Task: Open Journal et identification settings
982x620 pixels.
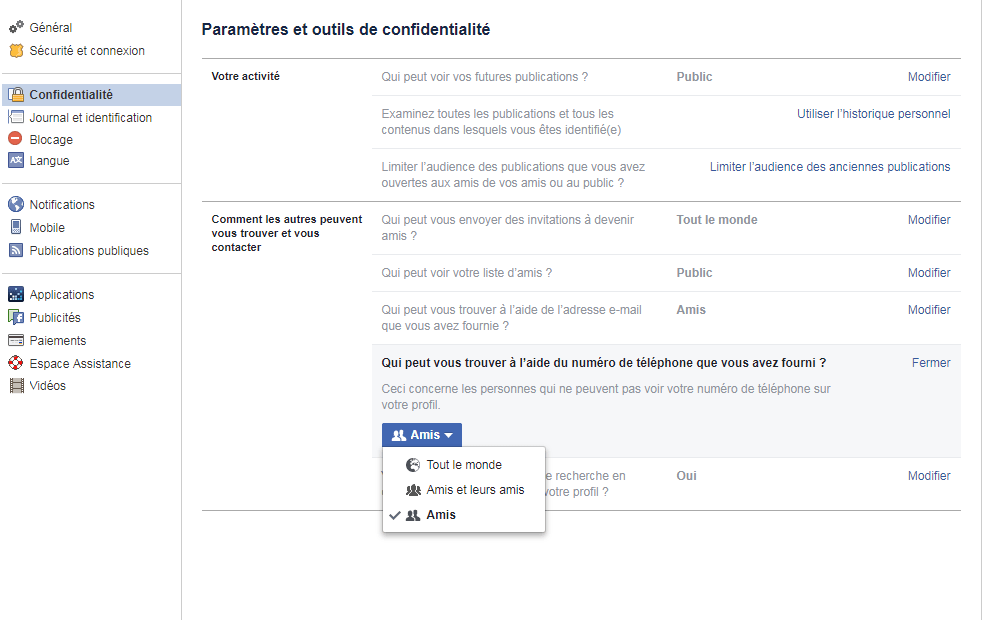Action: pos(90,118)
